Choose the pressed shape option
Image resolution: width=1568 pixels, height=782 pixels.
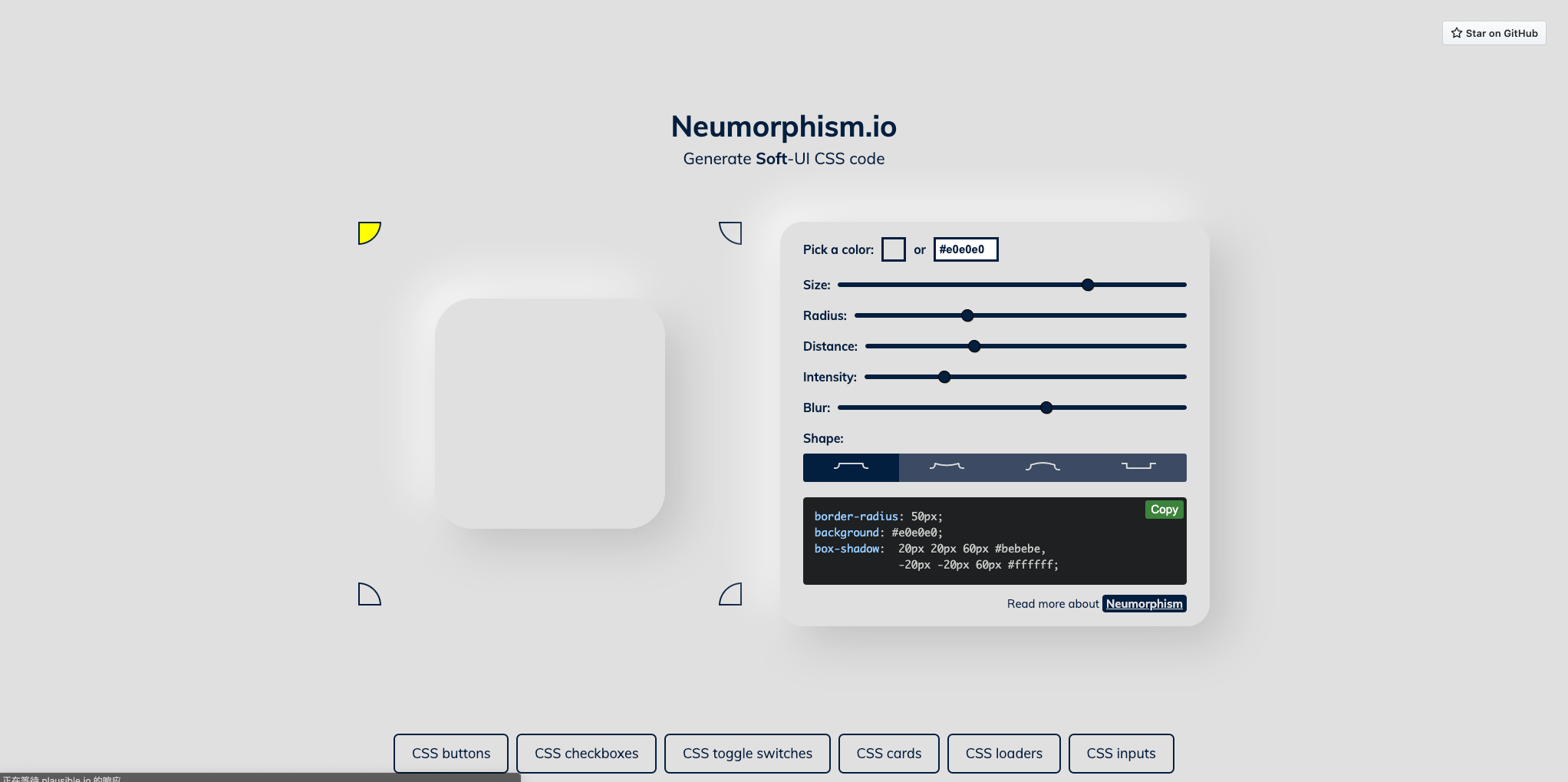[x=1138, y=467]
